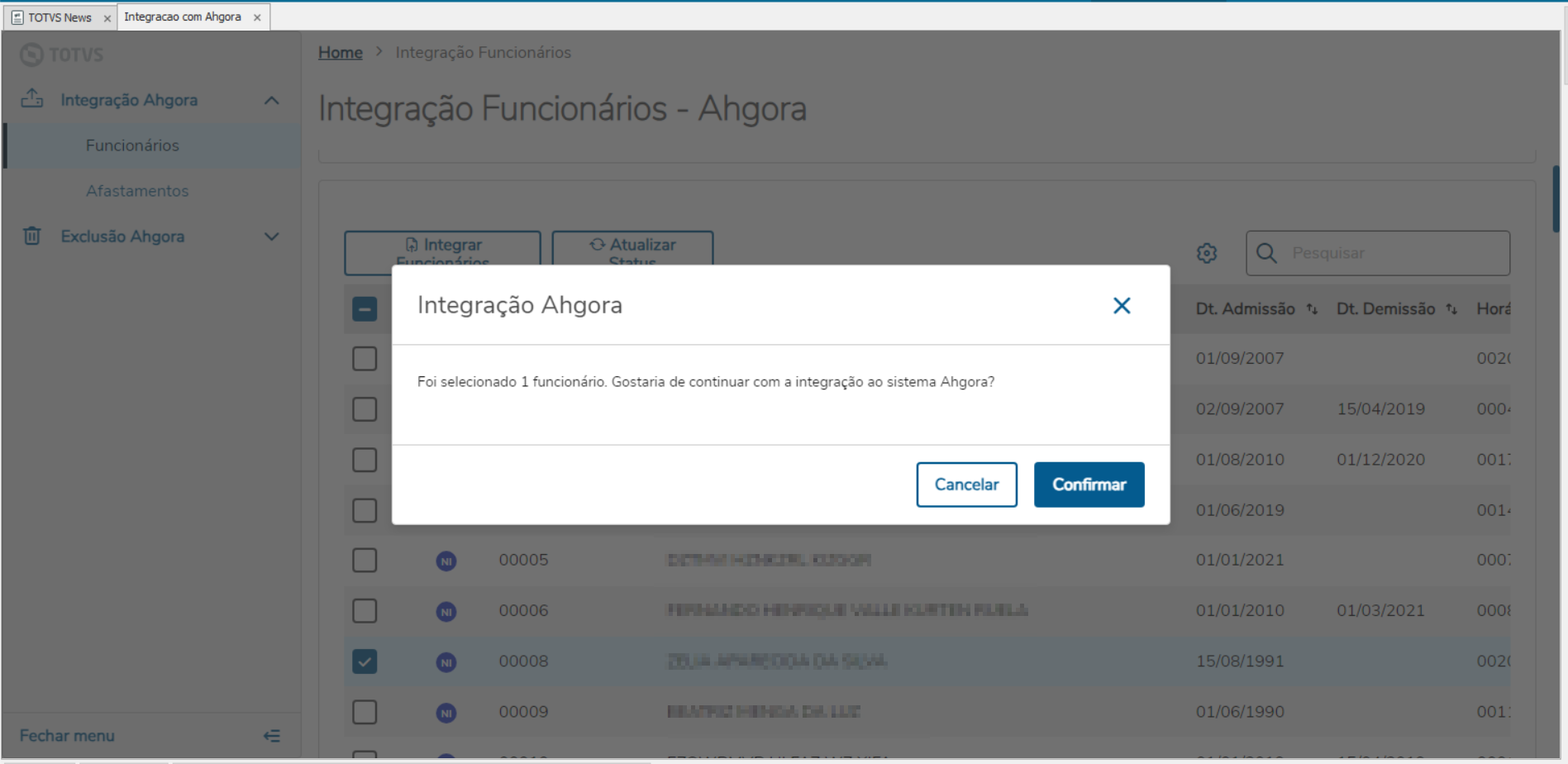The height and width of the screenshot is (764, 1568).
Task: Select Afastamentos in the sidebar menu
Action: pos(137,190)
